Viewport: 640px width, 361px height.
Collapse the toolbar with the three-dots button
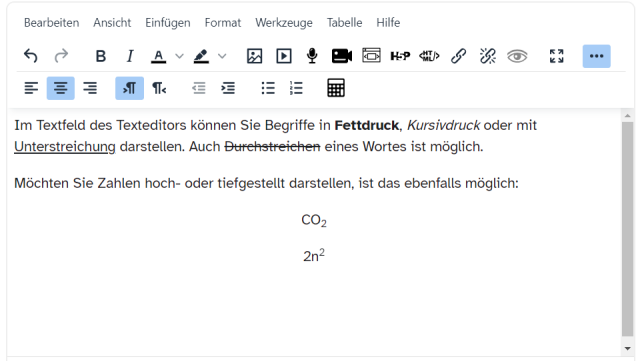pos(596,56)
